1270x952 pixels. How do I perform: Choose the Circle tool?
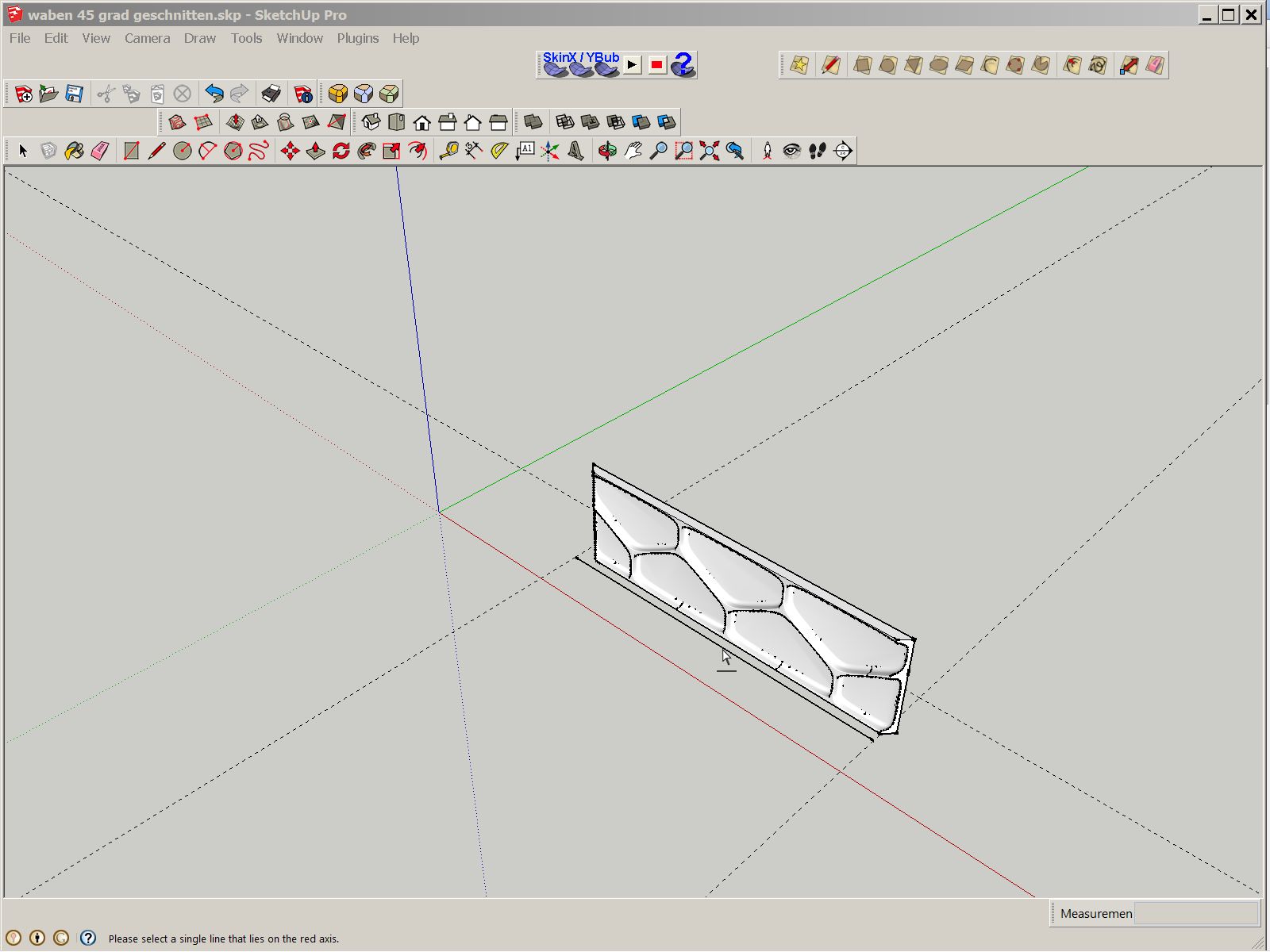[182, 151]
